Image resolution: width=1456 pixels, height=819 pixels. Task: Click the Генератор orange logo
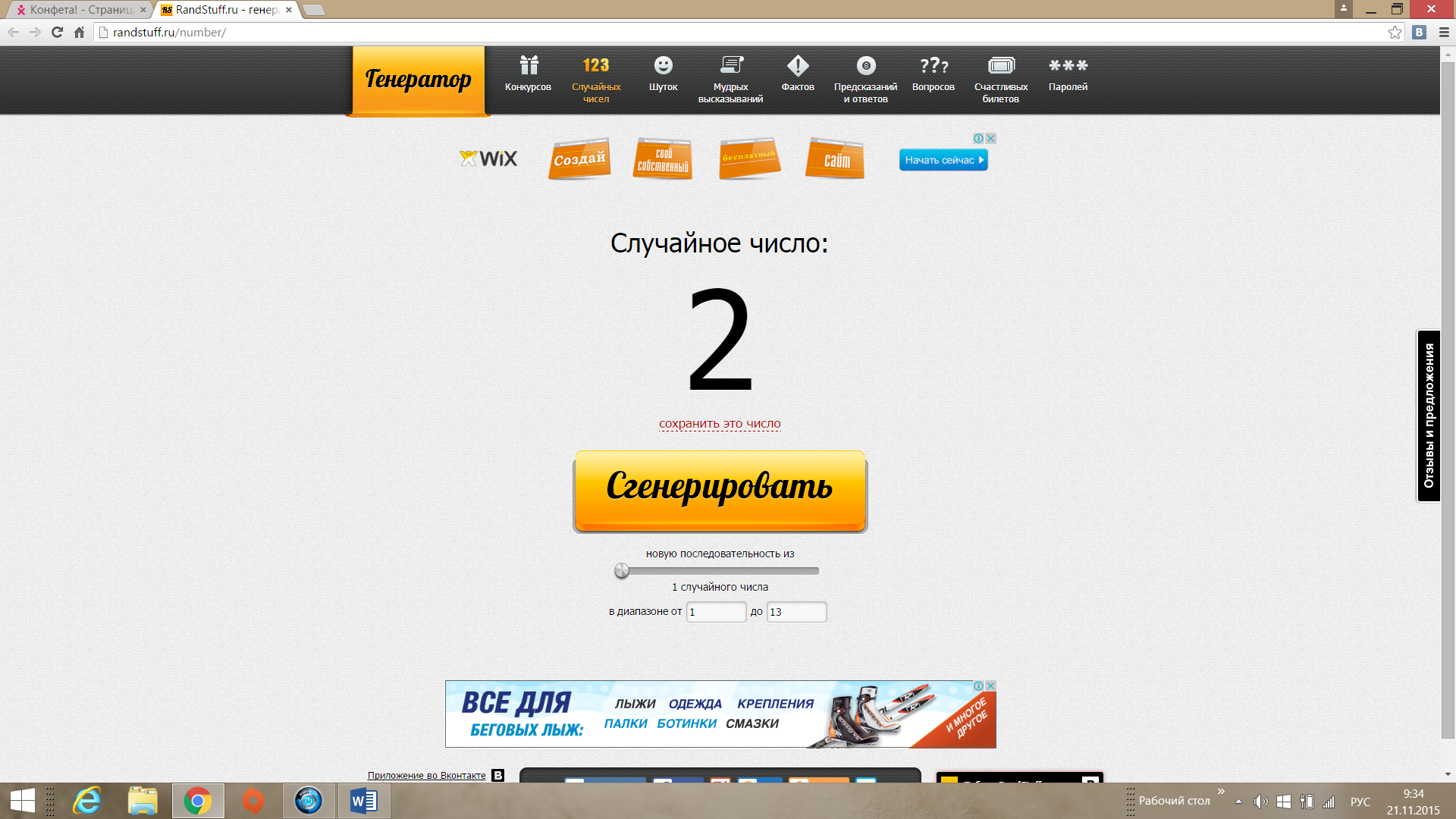point(418,80)
